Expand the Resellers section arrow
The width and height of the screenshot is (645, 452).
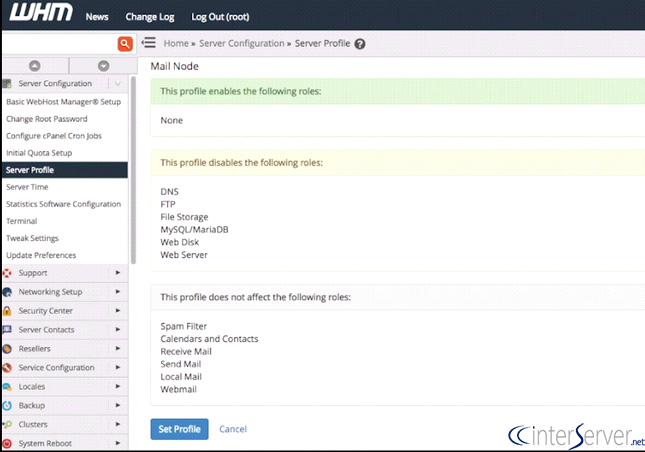(118, 348)
